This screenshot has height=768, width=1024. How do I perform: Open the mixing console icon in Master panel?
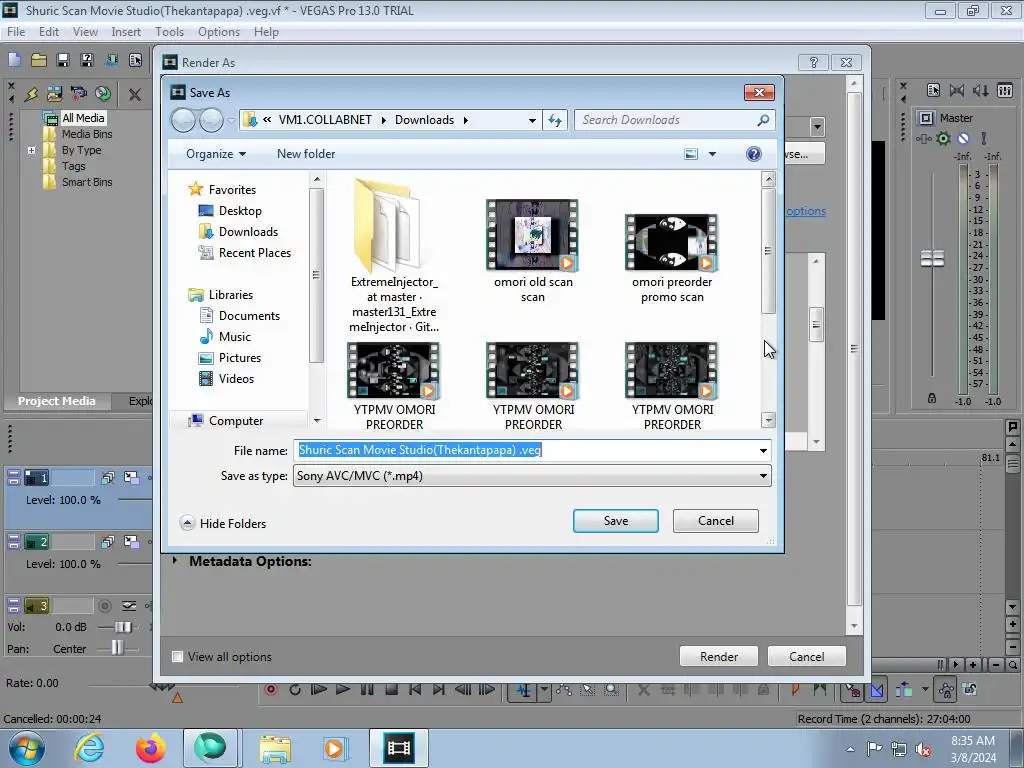tap(1004, 91)
